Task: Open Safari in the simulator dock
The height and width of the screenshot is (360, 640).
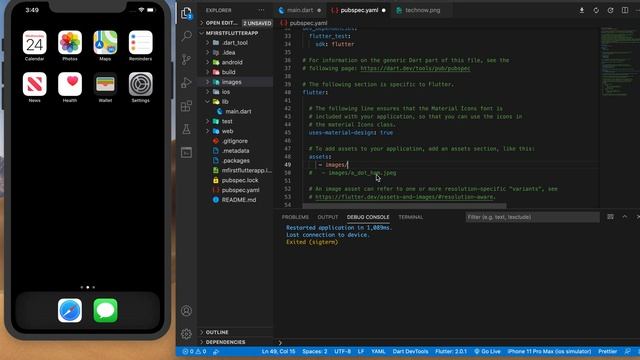Action: (x=70, y=310)
